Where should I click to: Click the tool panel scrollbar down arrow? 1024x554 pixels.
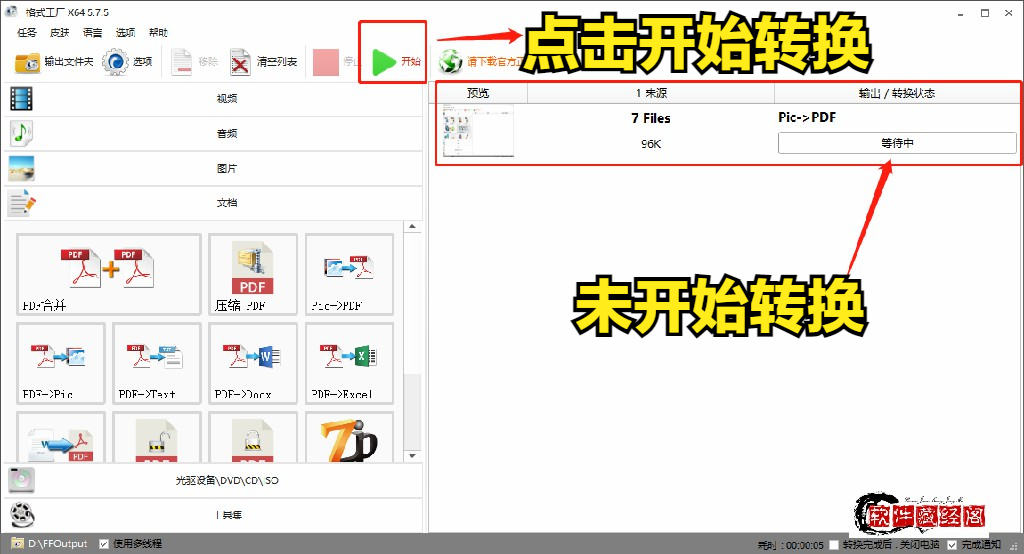412,456
